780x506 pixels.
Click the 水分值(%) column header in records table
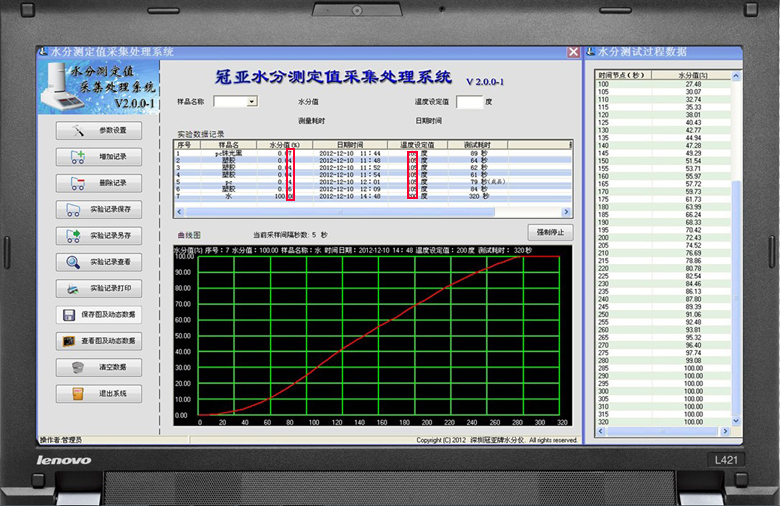285,145
